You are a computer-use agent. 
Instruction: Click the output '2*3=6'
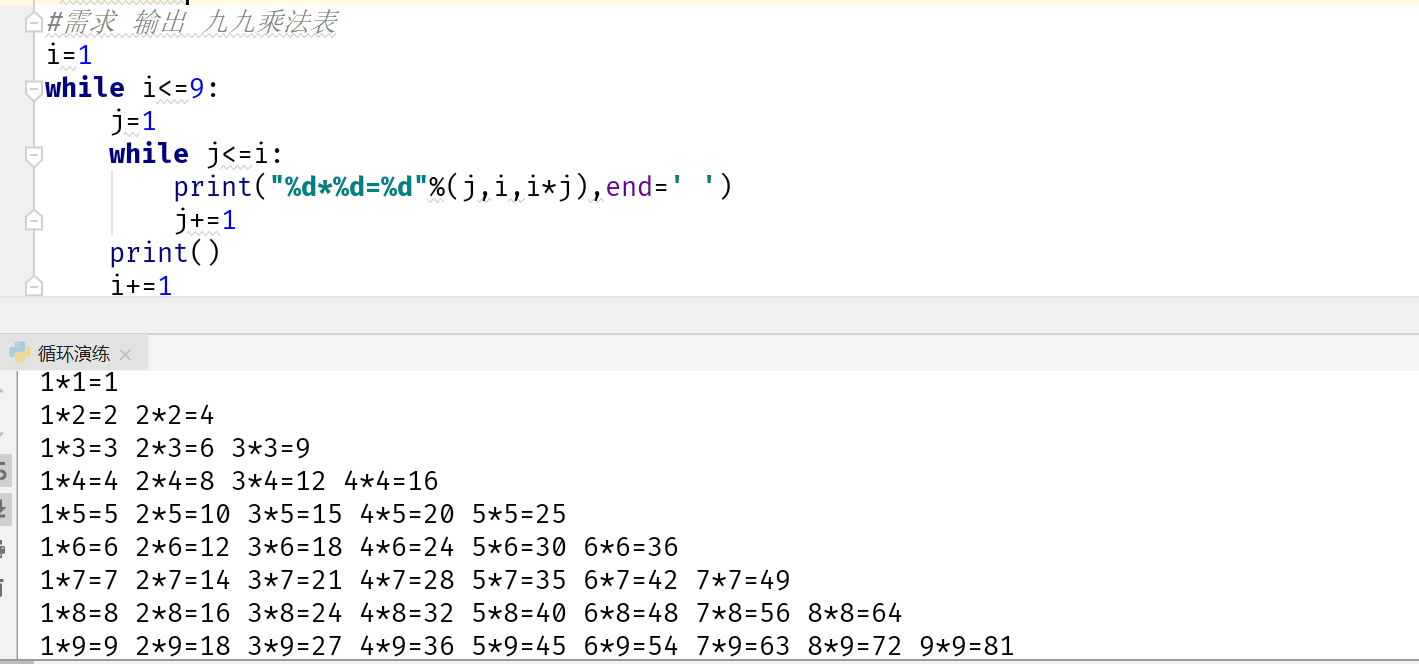pos(175,448)
